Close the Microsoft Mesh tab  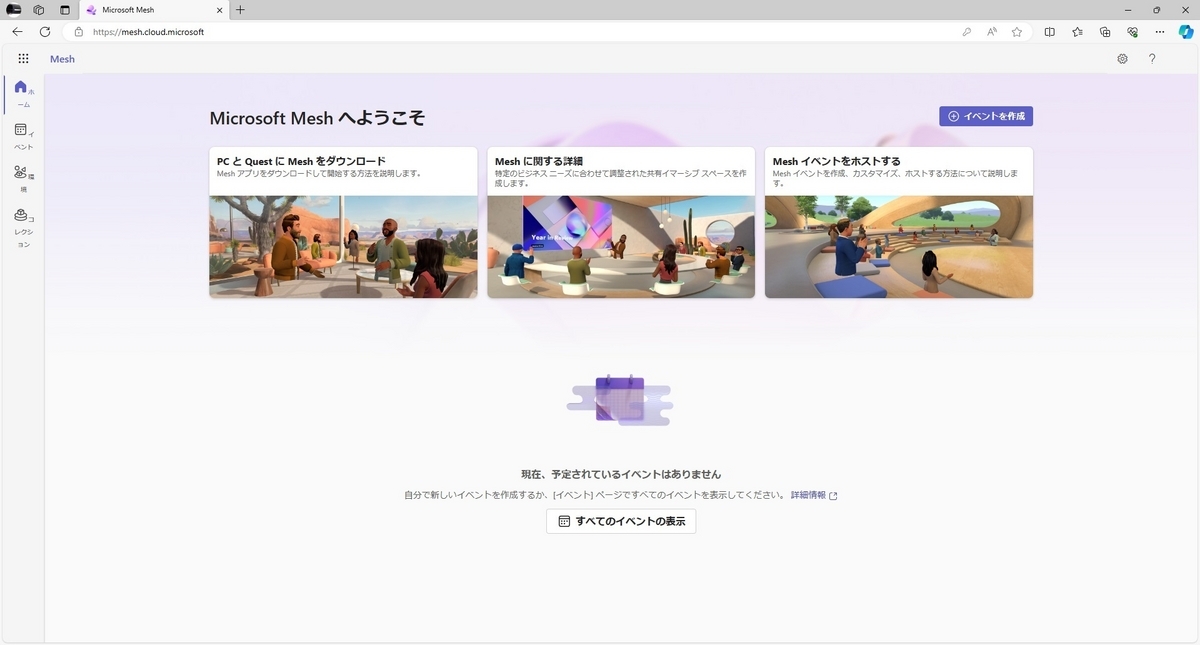click(x=219, y=10)
